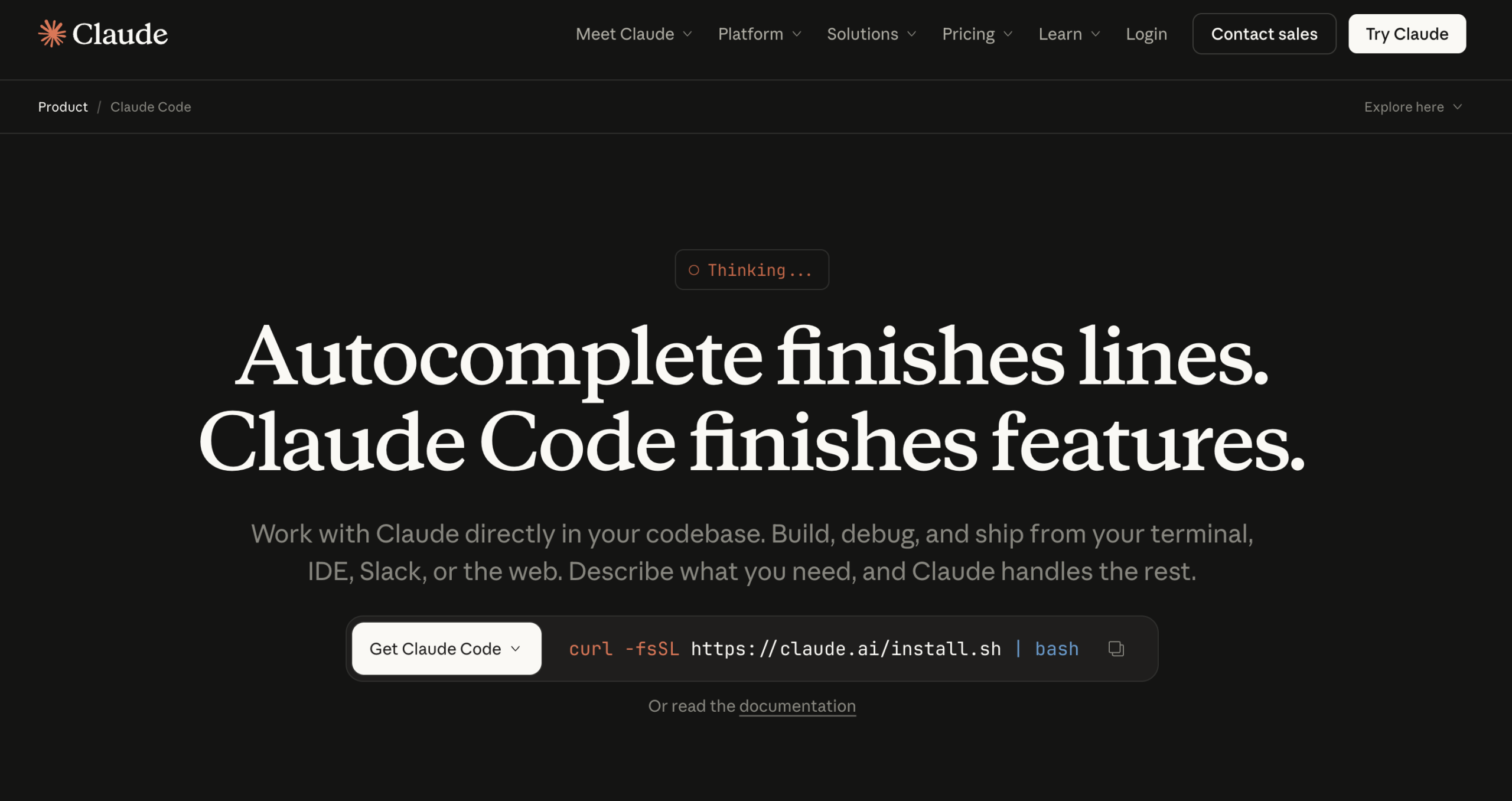
Task: Click the chevron inside Get Claude Code
Action: [x=516, y=649]
